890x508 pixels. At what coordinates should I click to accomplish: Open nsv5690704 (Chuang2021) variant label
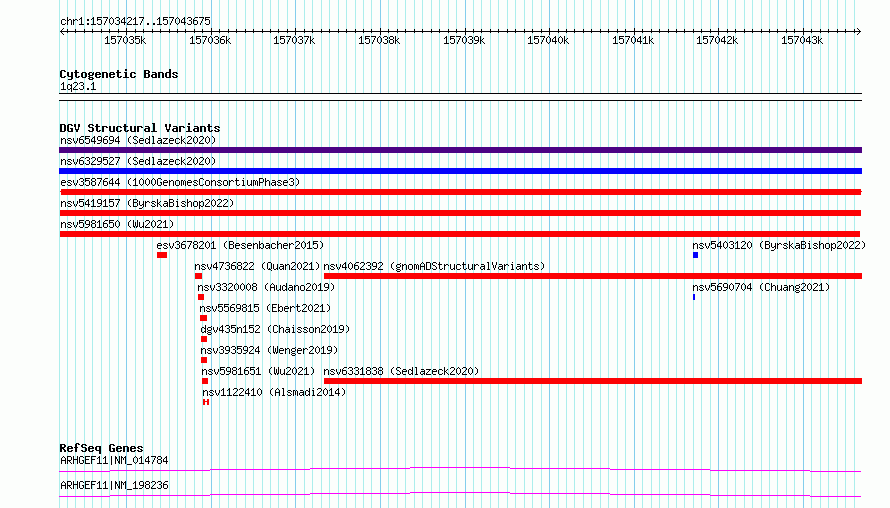point(761,287)
